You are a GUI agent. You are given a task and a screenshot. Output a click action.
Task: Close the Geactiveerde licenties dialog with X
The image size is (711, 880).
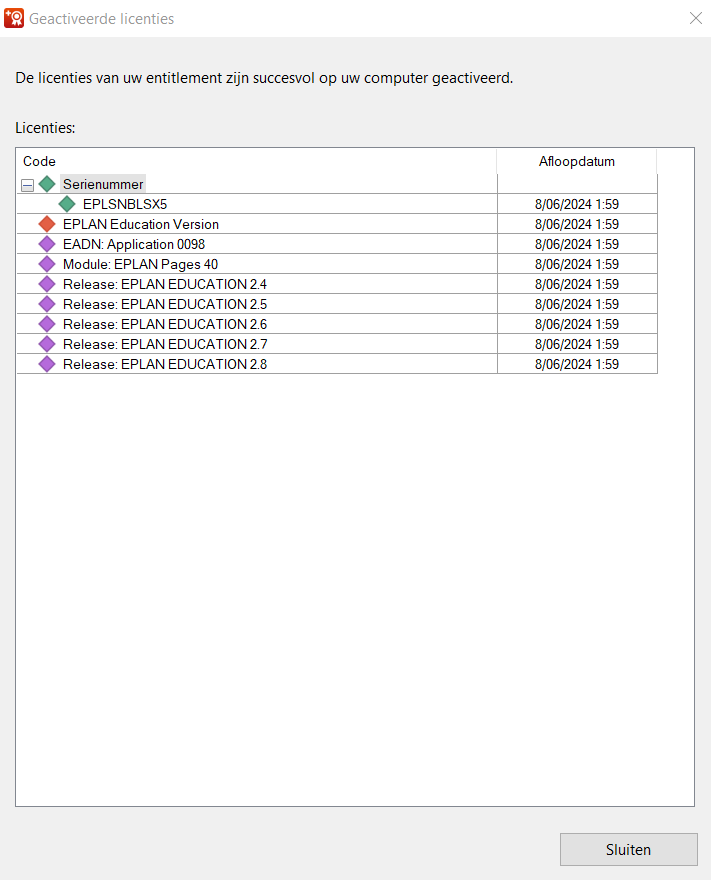696,19
